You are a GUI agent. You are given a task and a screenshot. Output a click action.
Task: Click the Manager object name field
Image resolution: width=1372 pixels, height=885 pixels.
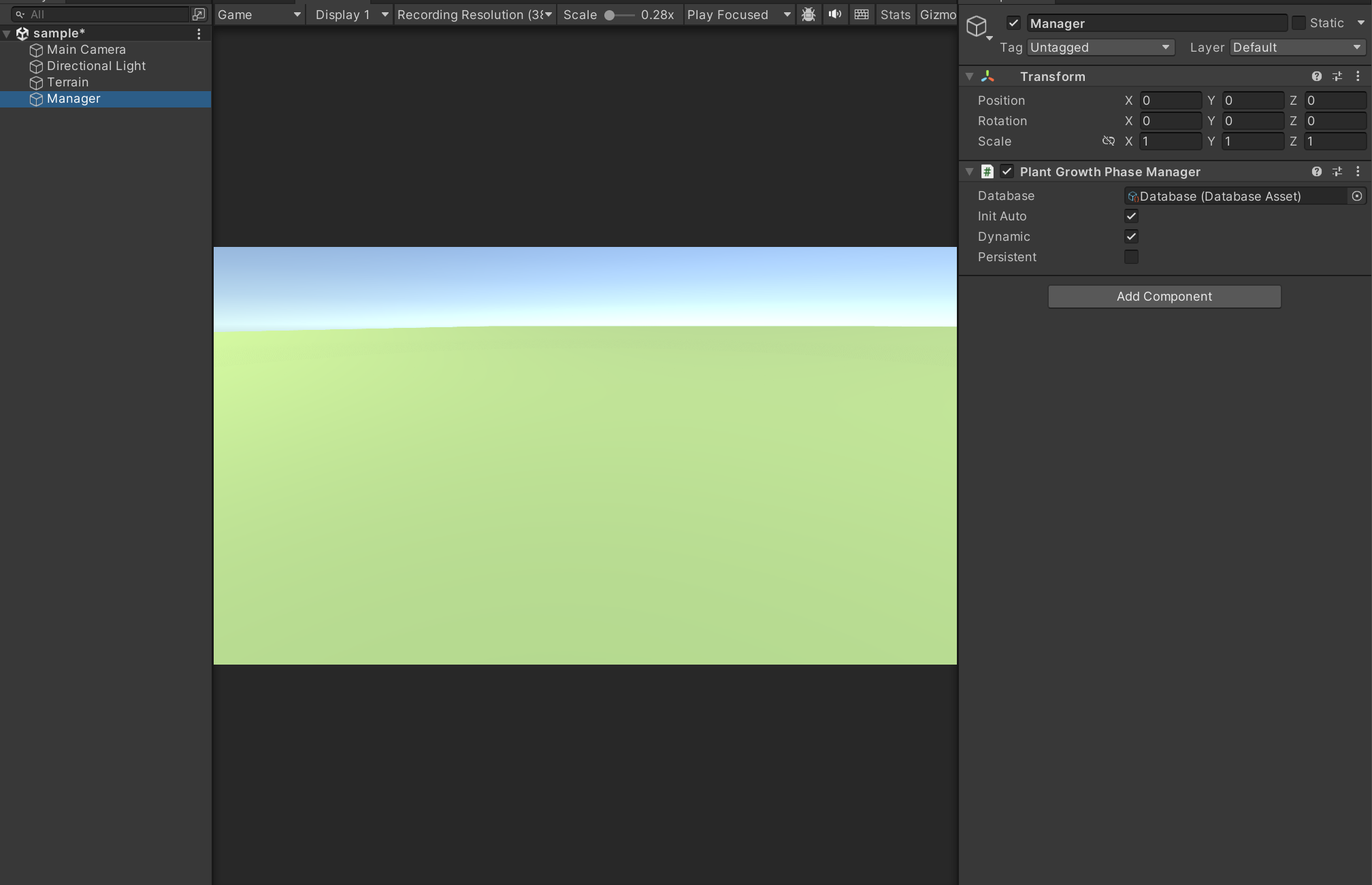pos(1157,23)
